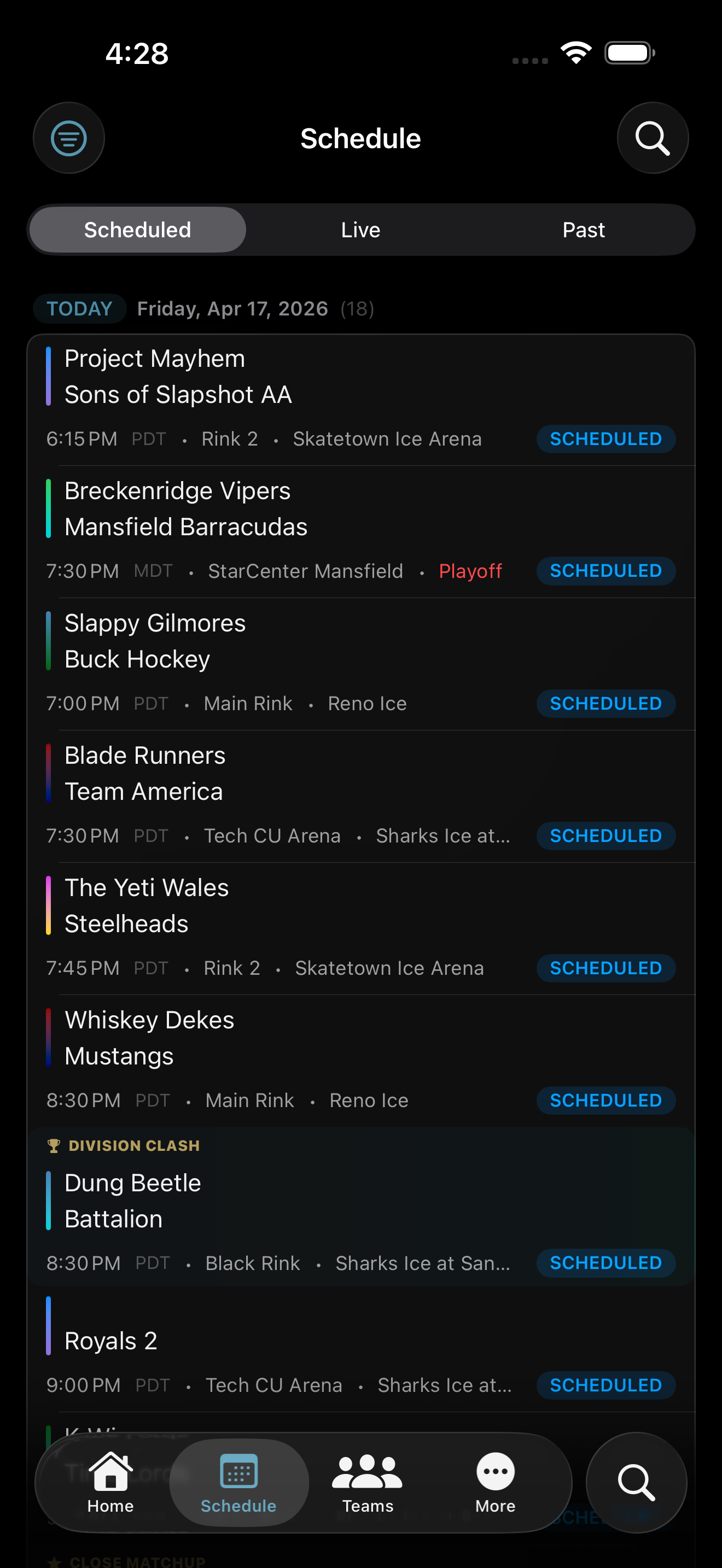Open the More menu
This screenshot has height=1568, width=722.
coord(495,1482)
